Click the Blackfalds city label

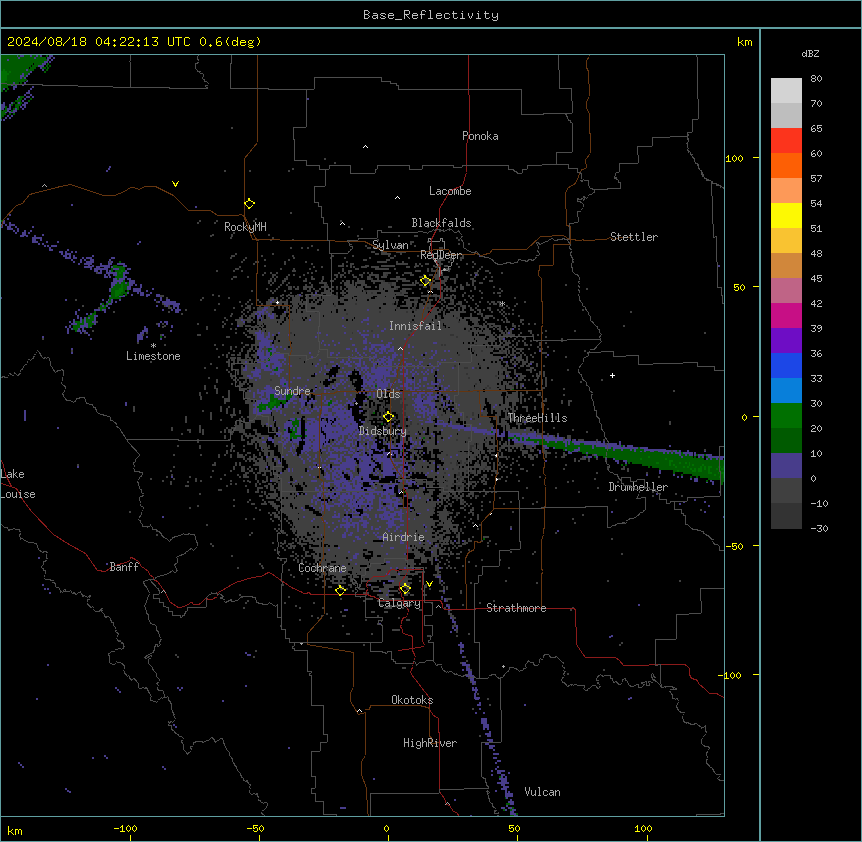pos(441,223)
